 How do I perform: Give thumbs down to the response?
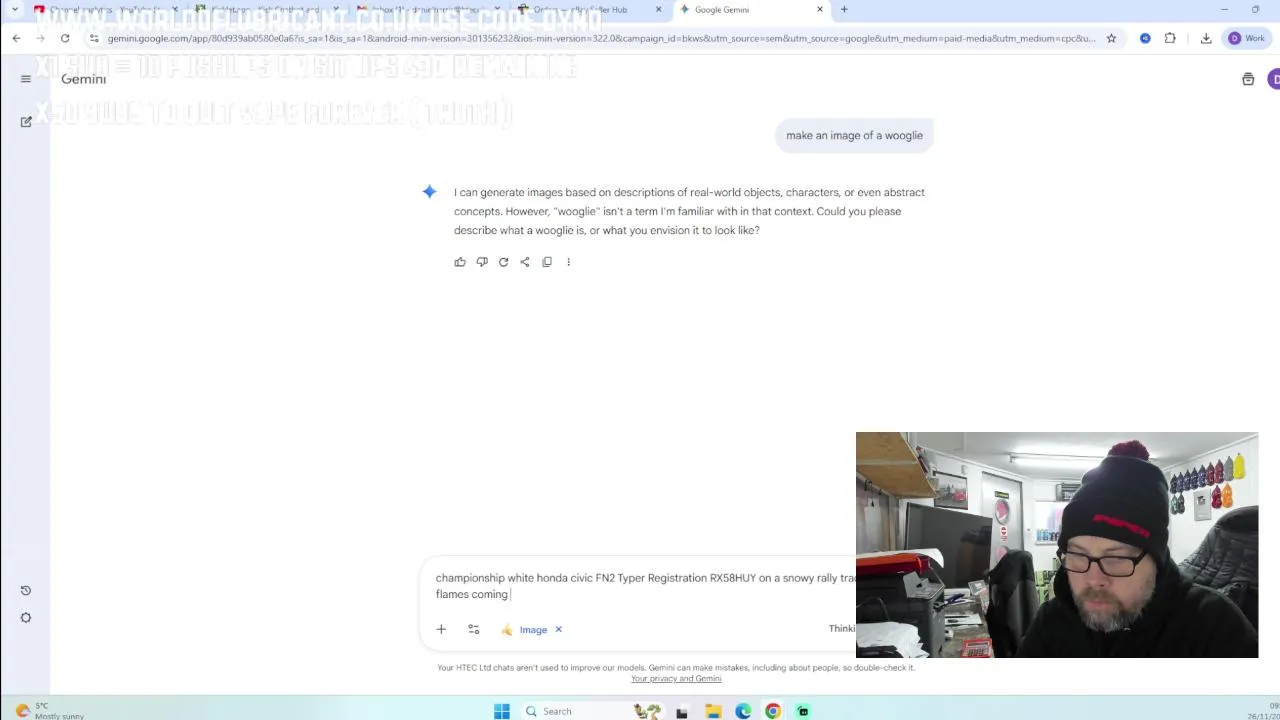coord(482,262)
